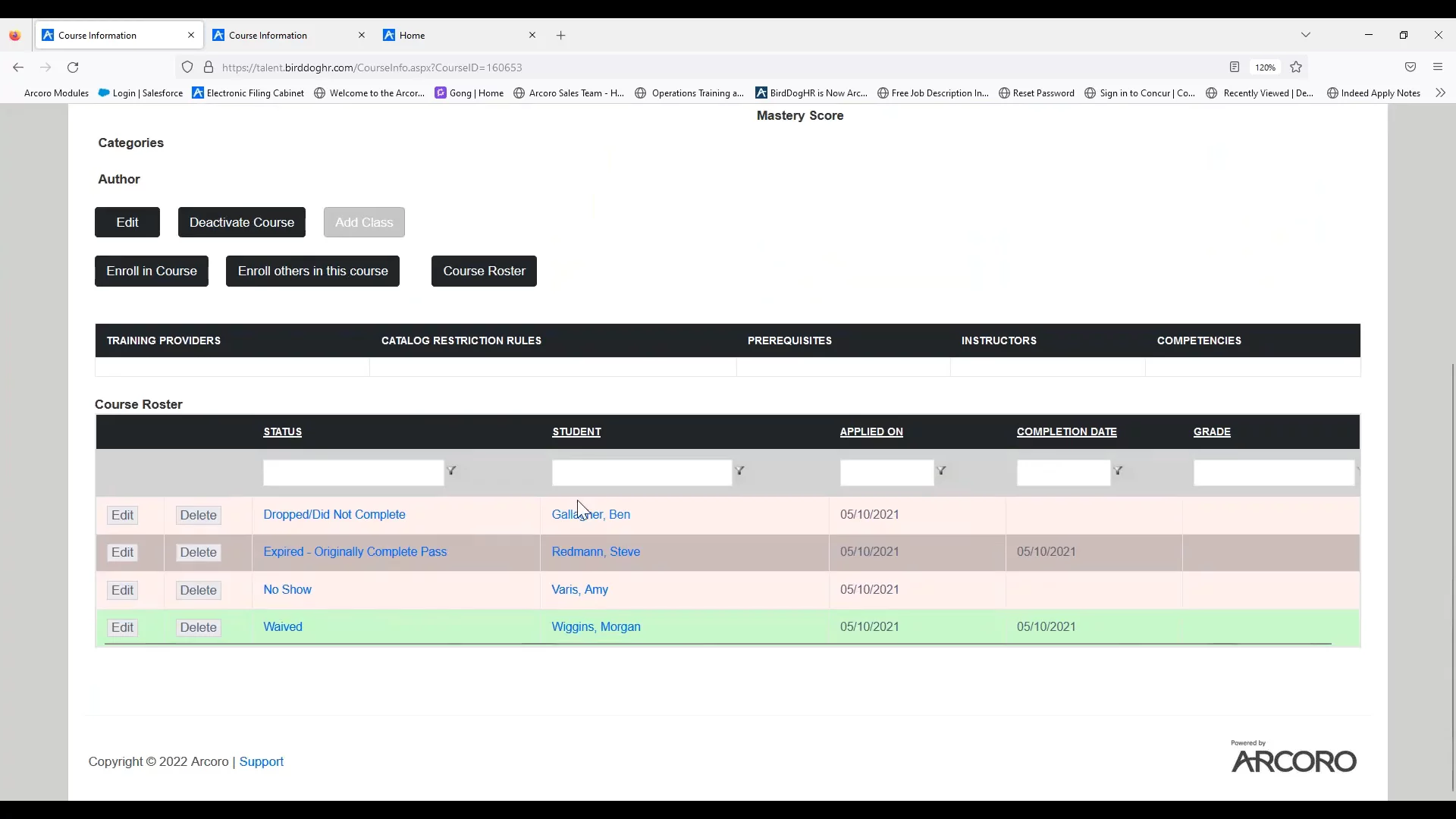1456x819 pixels.
Task: Click the page vertical scrollbar
Action: pos(1452,576)
